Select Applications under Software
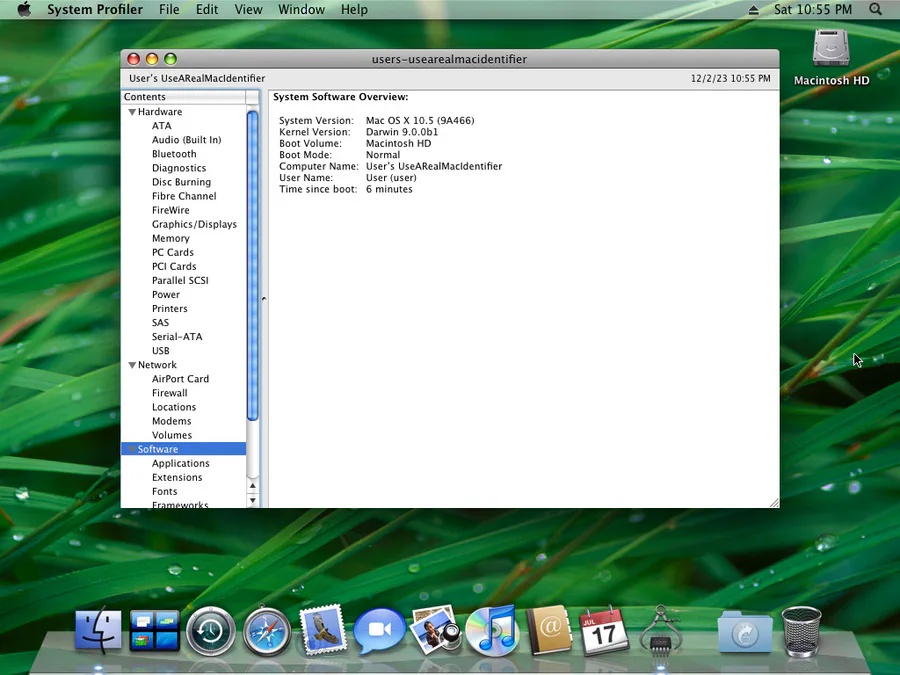This screenshot has width=900, height=675. (181, 463)
